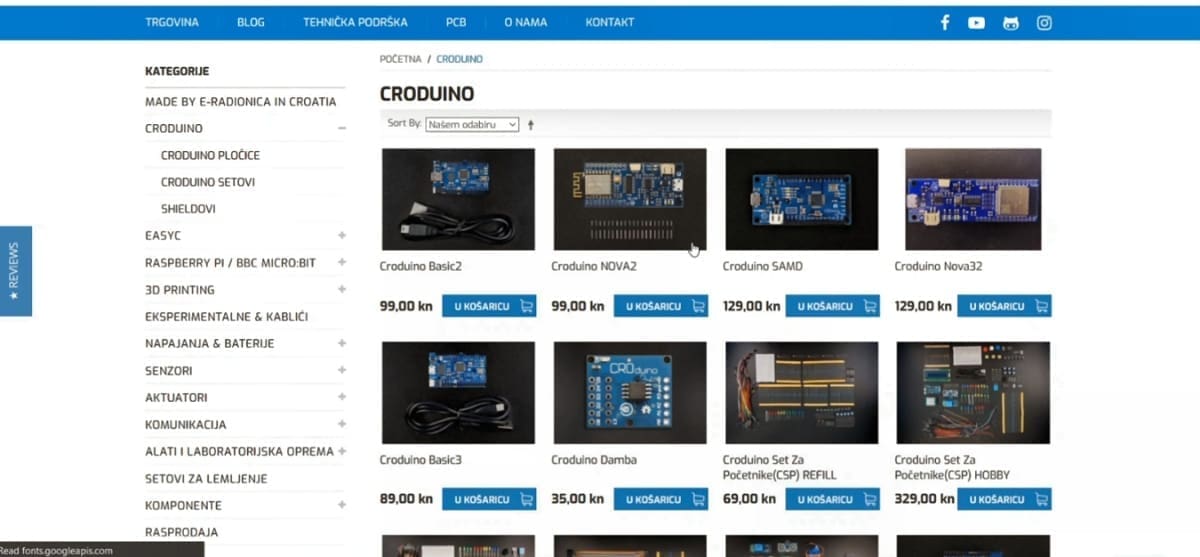The height and width of the screenshot is (557, 1200).
Task: Open the Sort By dropdown
Action: (x=472, y=124)
